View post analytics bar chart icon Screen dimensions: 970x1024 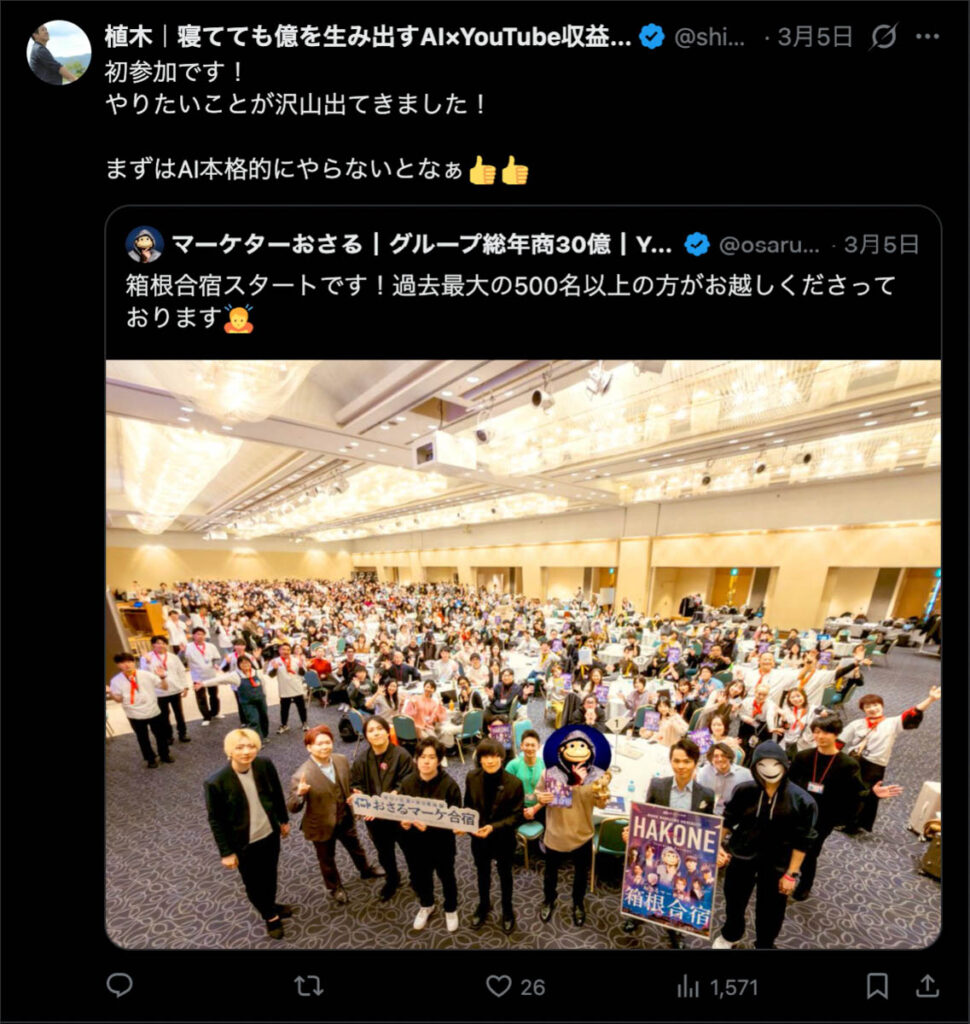coord(688,986)
